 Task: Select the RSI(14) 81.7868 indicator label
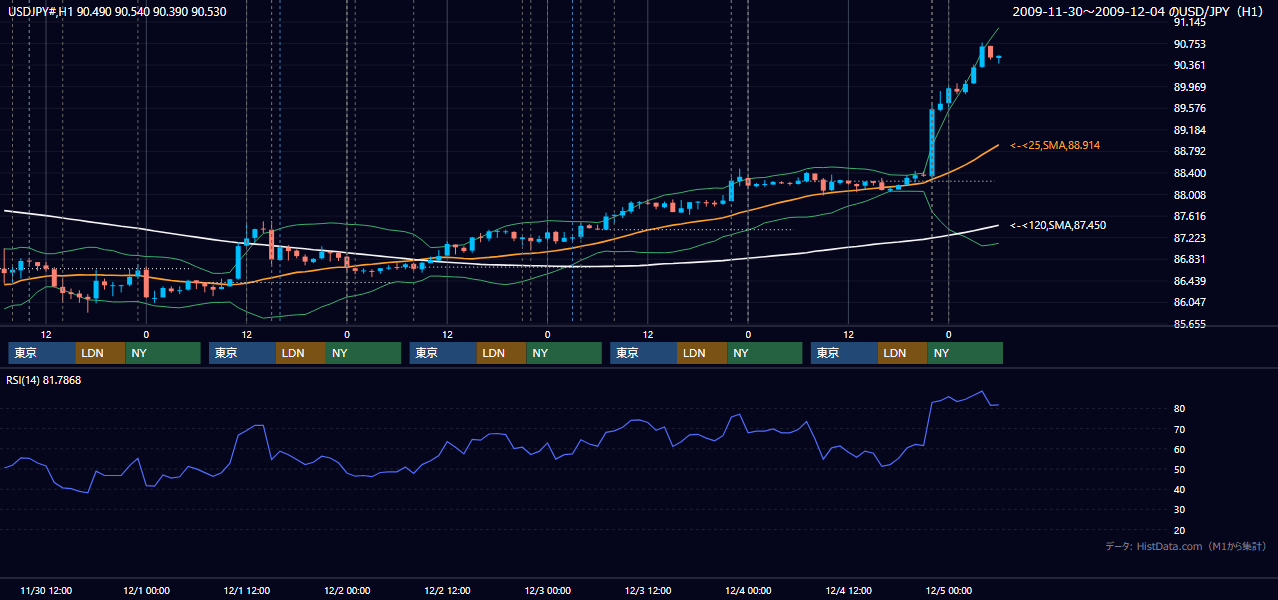pos(44,380)
